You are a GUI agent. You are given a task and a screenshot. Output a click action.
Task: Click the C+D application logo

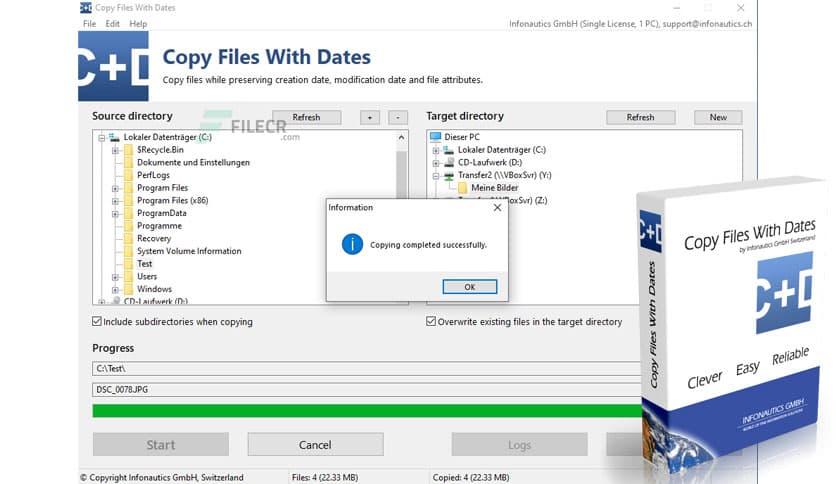coord(114,66)
